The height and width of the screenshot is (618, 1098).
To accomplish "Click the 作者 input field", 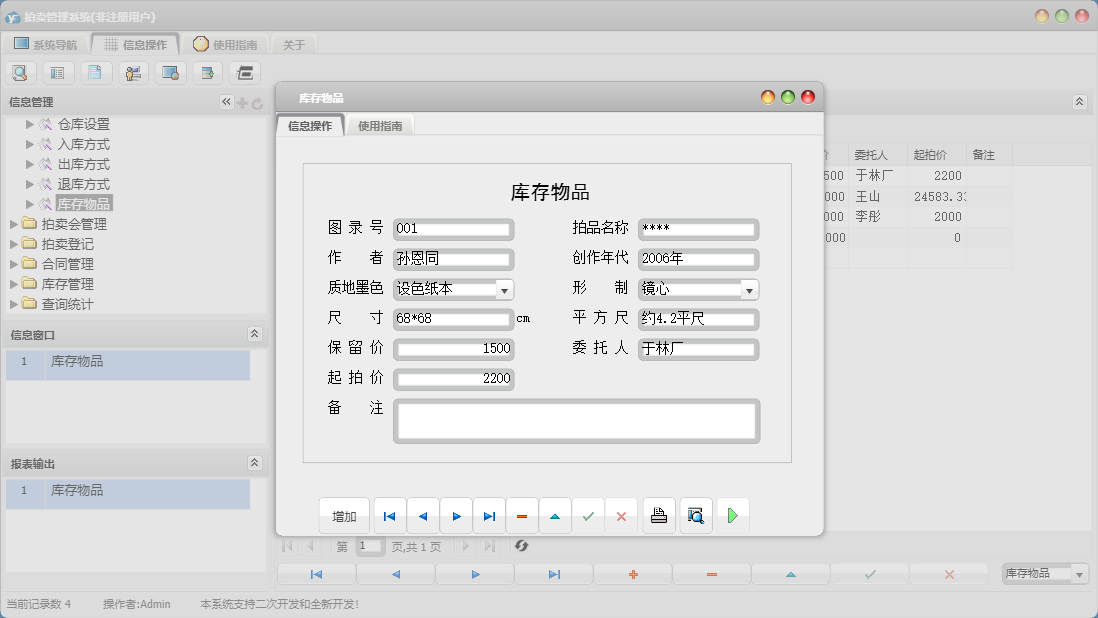I will pos(453,259).
